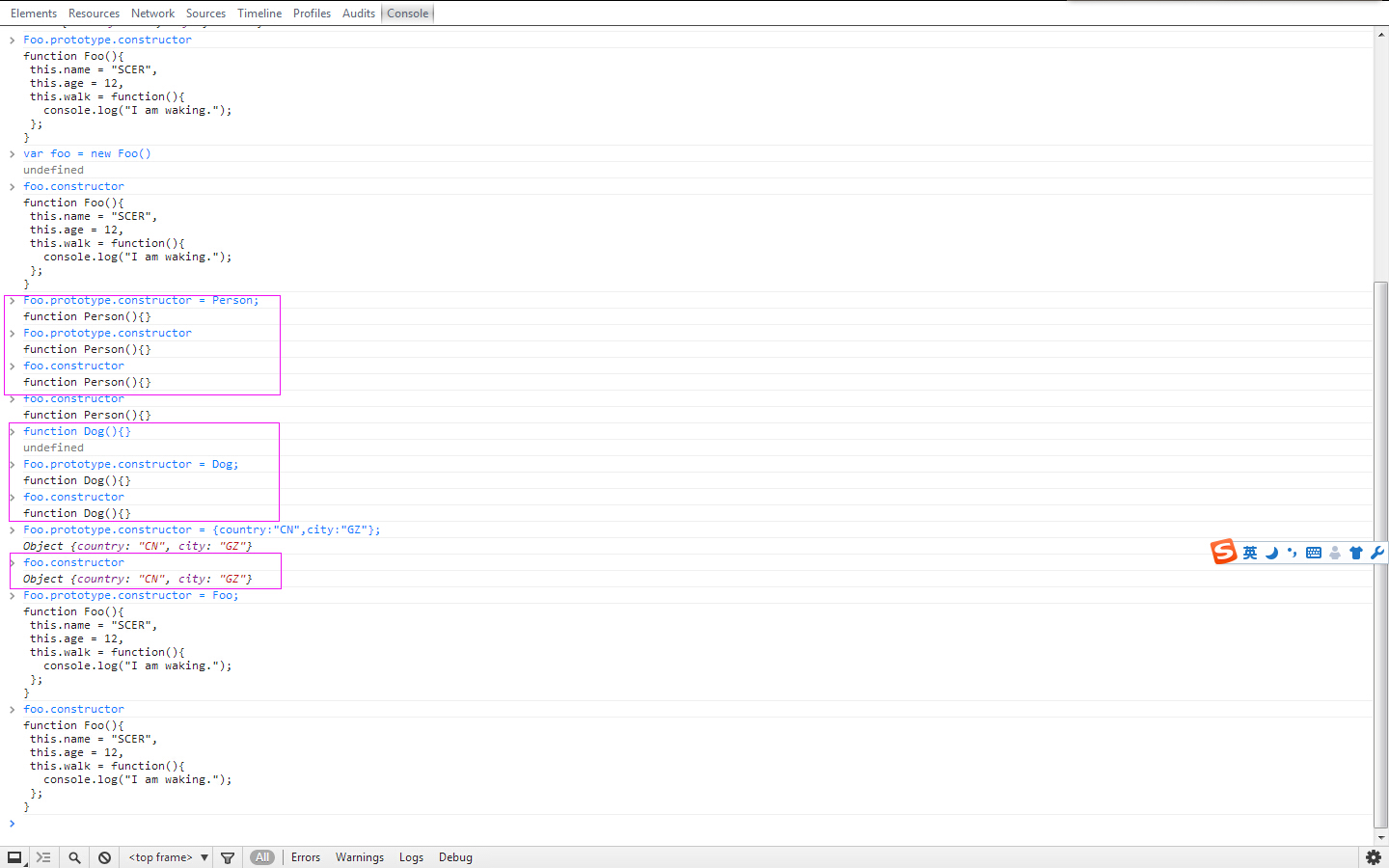The height and width of the screenshot is (868, 1389).
Task: Switch to the Network tab
Action: (152, 14)
